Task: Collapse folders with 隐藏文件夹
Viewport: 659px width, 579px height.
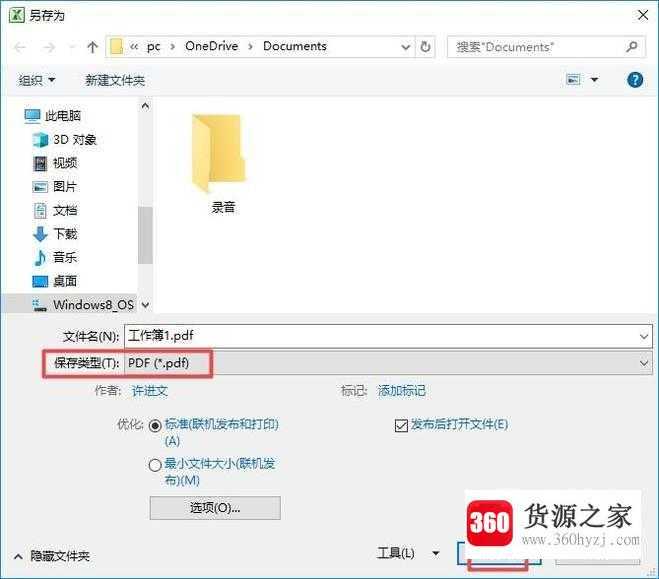Action: (x=52, y=556)
